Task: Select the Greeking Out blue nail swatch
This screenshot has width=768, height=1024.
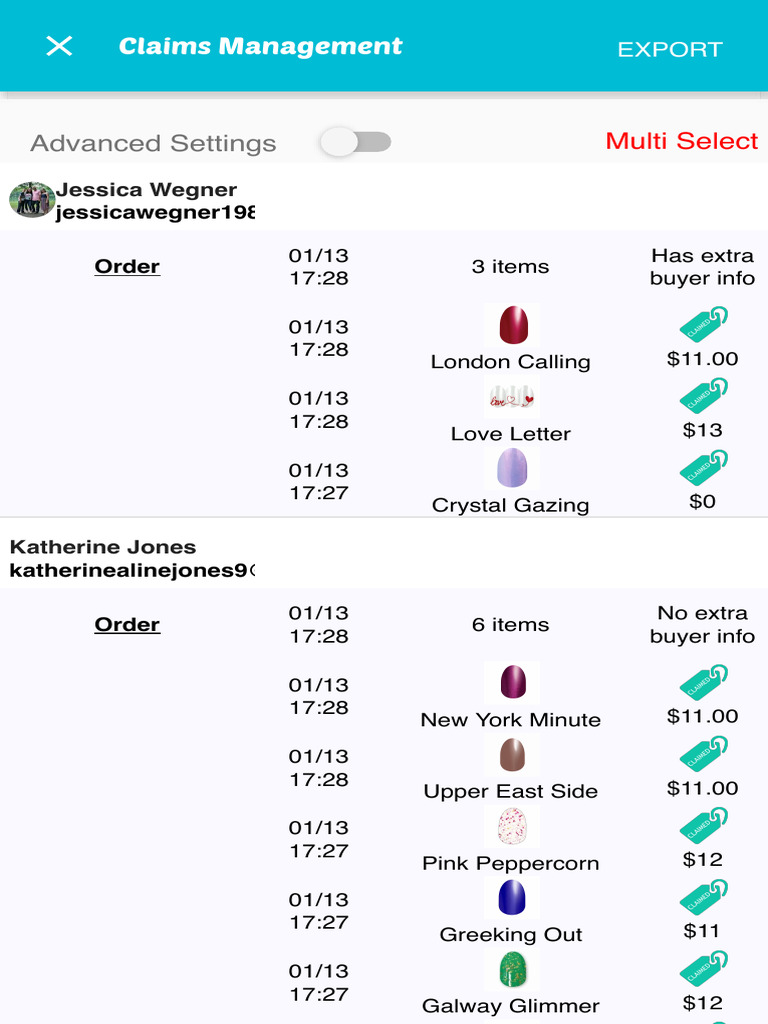Action: [512, 897]
